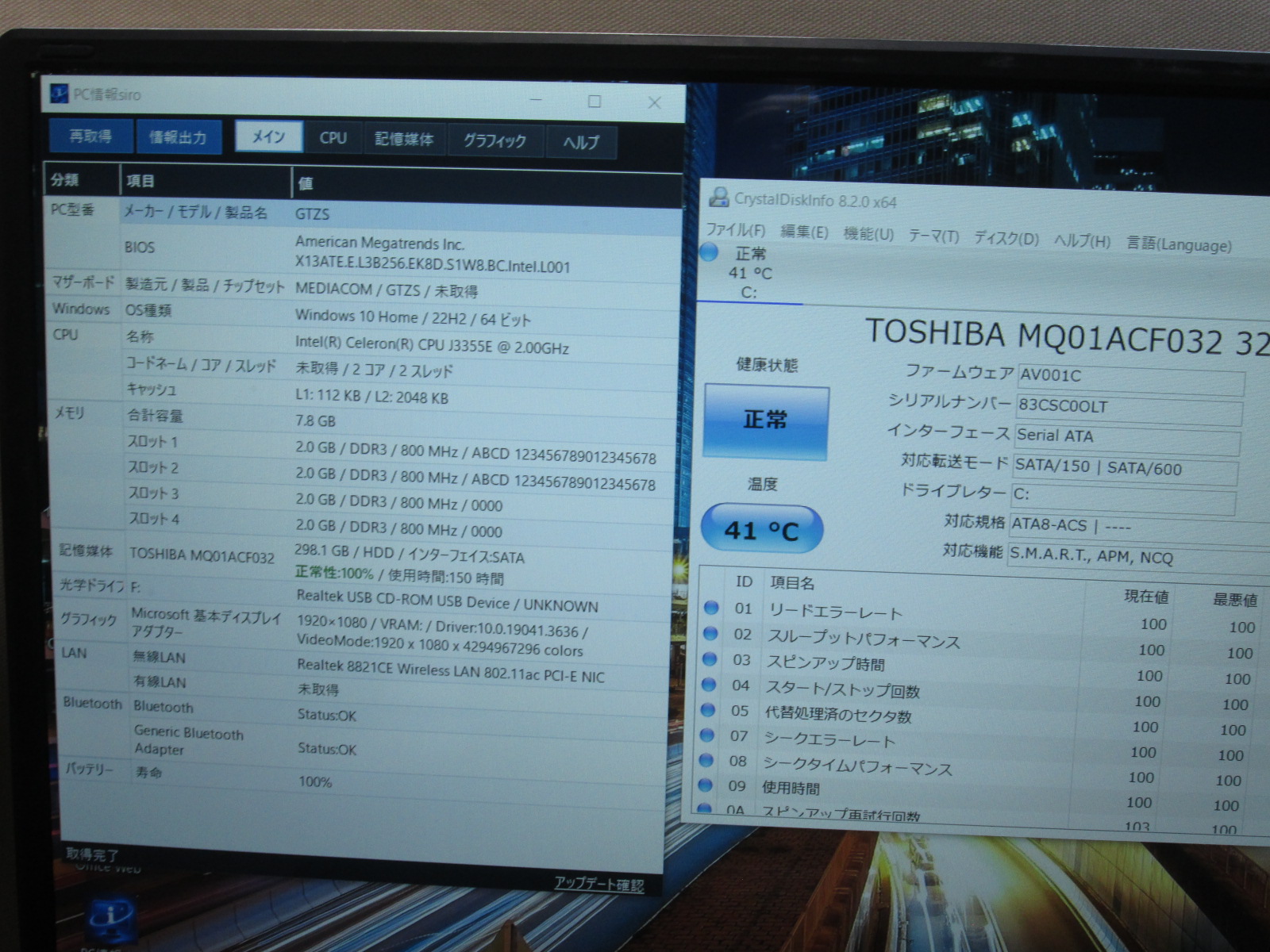
Task: Click the CrystalDiskInfo app icon in title bar
Action: coord(719,198)
